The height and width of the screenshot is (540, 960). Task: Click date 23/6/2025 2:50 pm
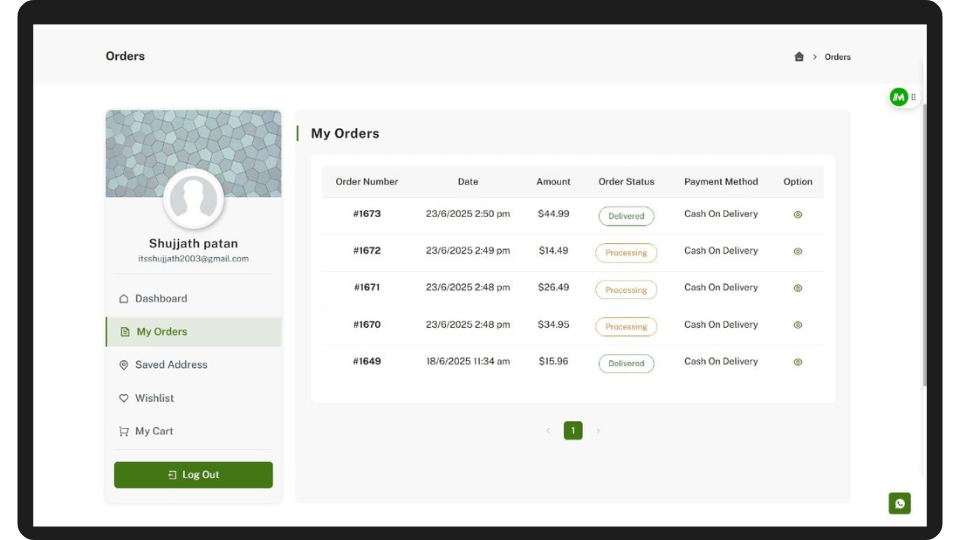pos(468,214)
